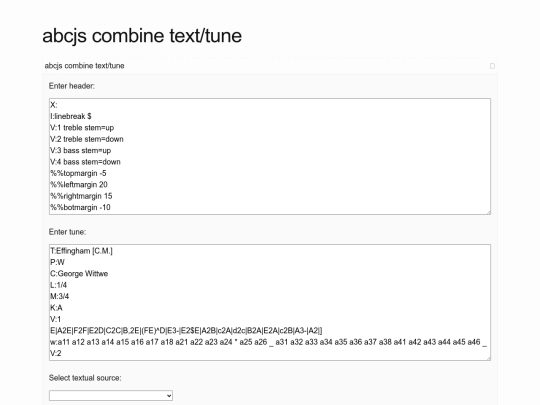Click inside the Enter tune text area
540x405 pixels.
(x=270, y=302)
